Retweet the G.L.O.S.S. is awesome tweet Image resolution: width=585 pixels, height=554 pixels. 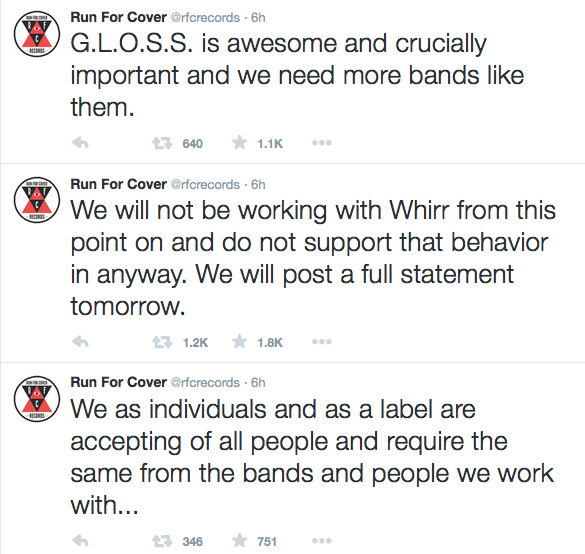(x=162, y=143)
